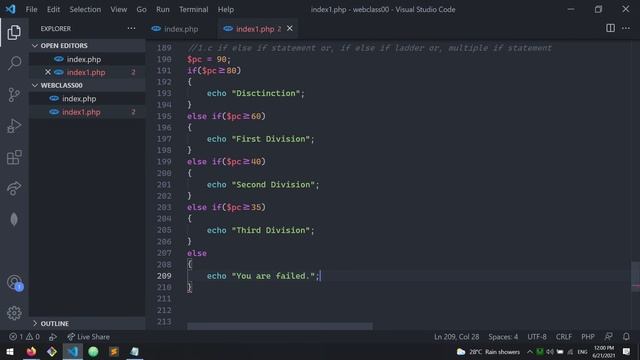Open the Extensions view
Viewport: 640px width, 360px height.
point(14,157)
